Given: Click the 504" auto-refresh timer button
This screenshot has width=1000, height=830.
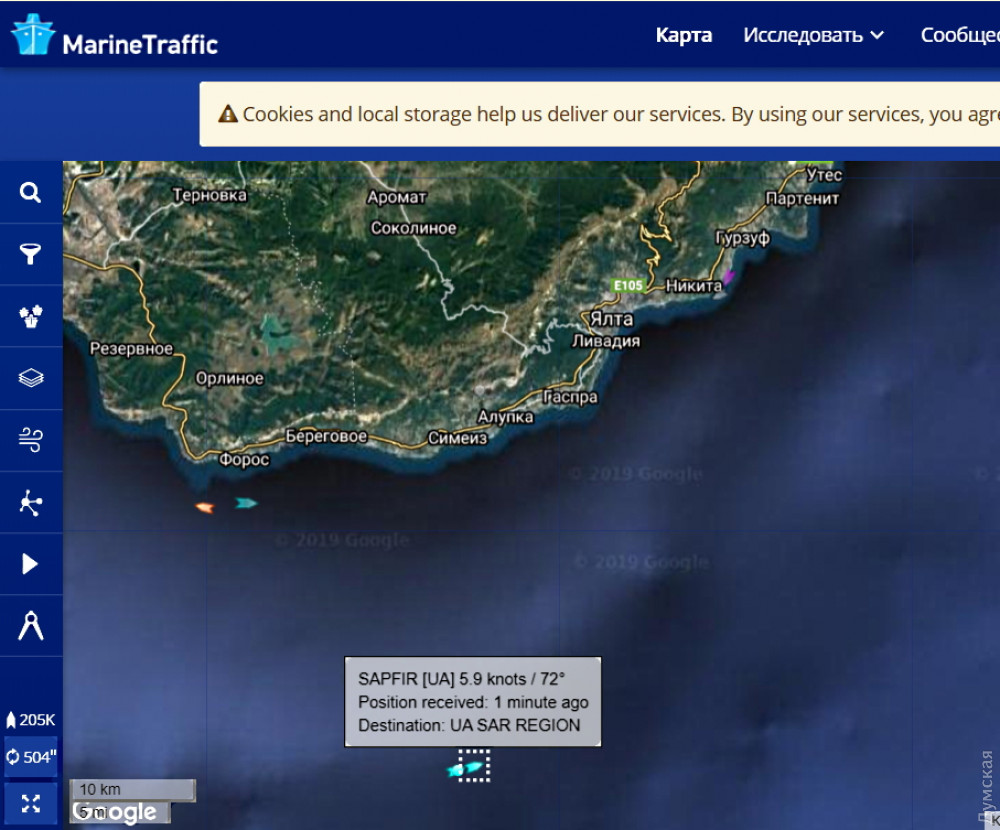Looking at the screenshot, I should pos(31,757).
